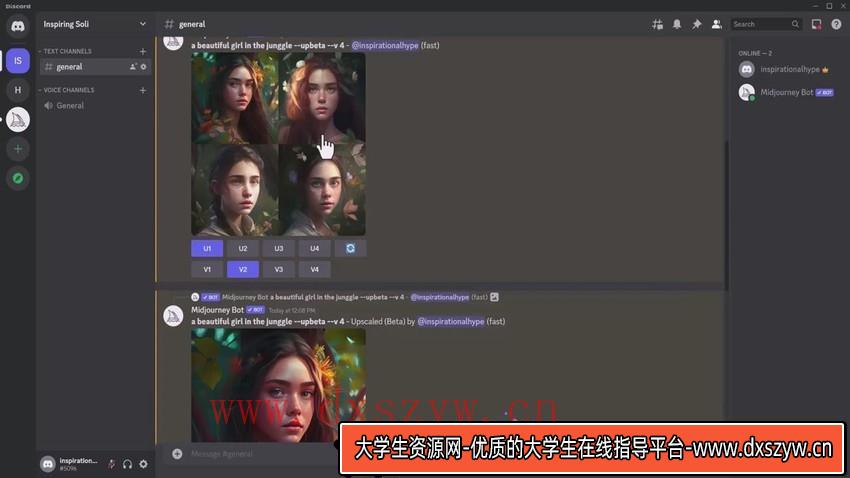Open Midjourney Bot in member list
Screen dimensions: 850x478
coord(785,93)
